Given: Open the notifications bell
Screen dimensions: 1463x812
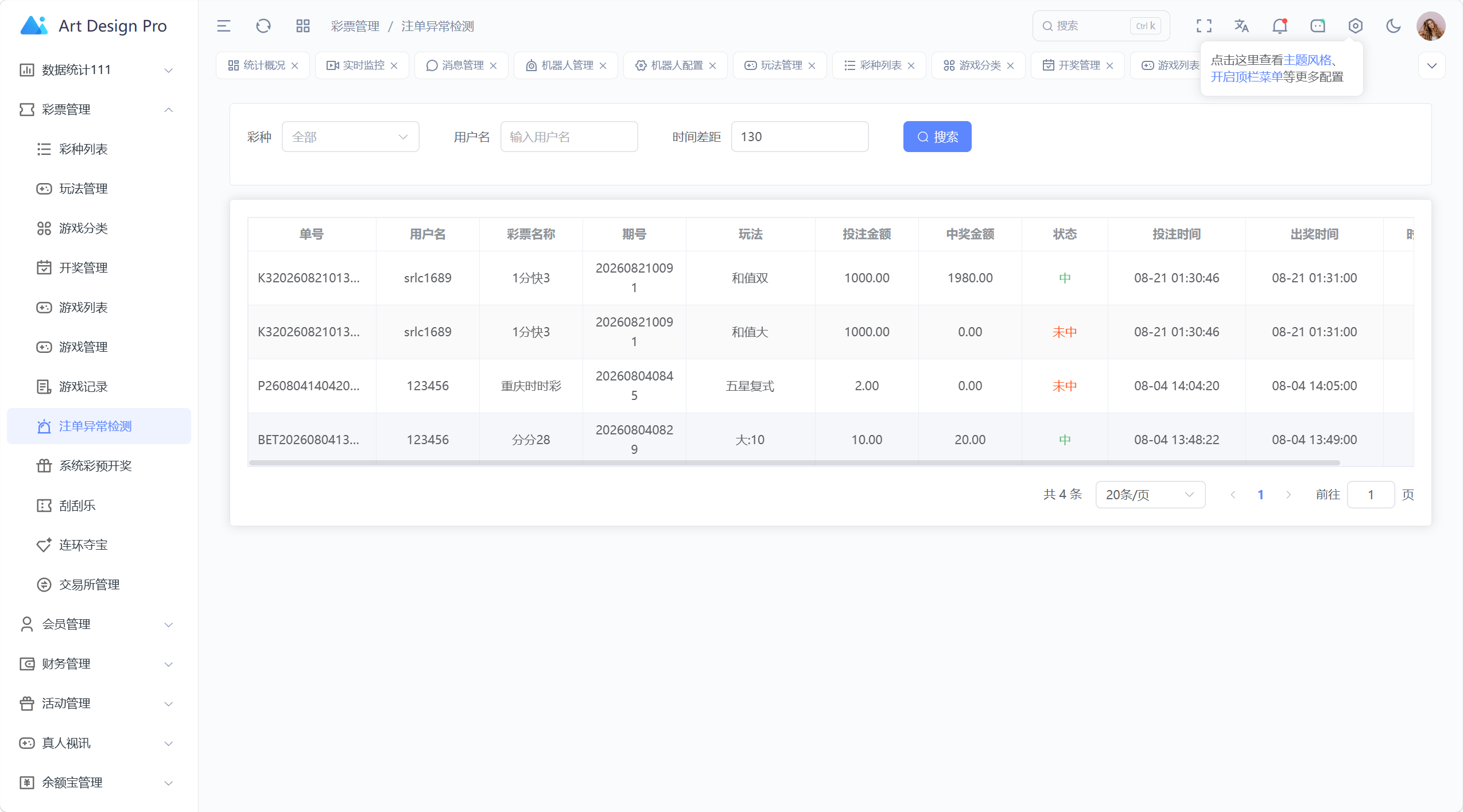Looking at the screenshot, I should tap(1280, 26).
